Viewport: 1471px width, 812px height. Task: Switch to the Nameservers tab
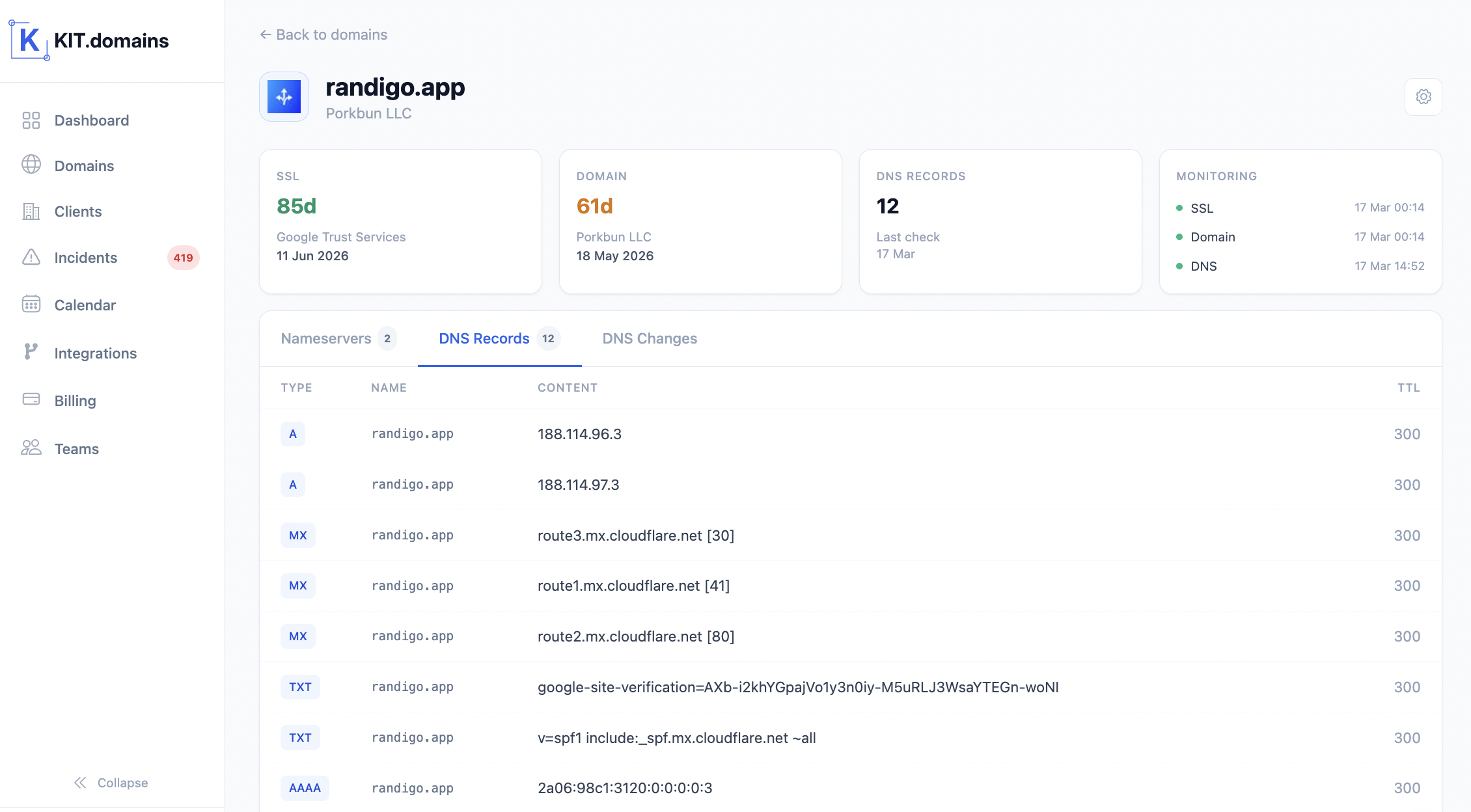(x=325, y=338)
